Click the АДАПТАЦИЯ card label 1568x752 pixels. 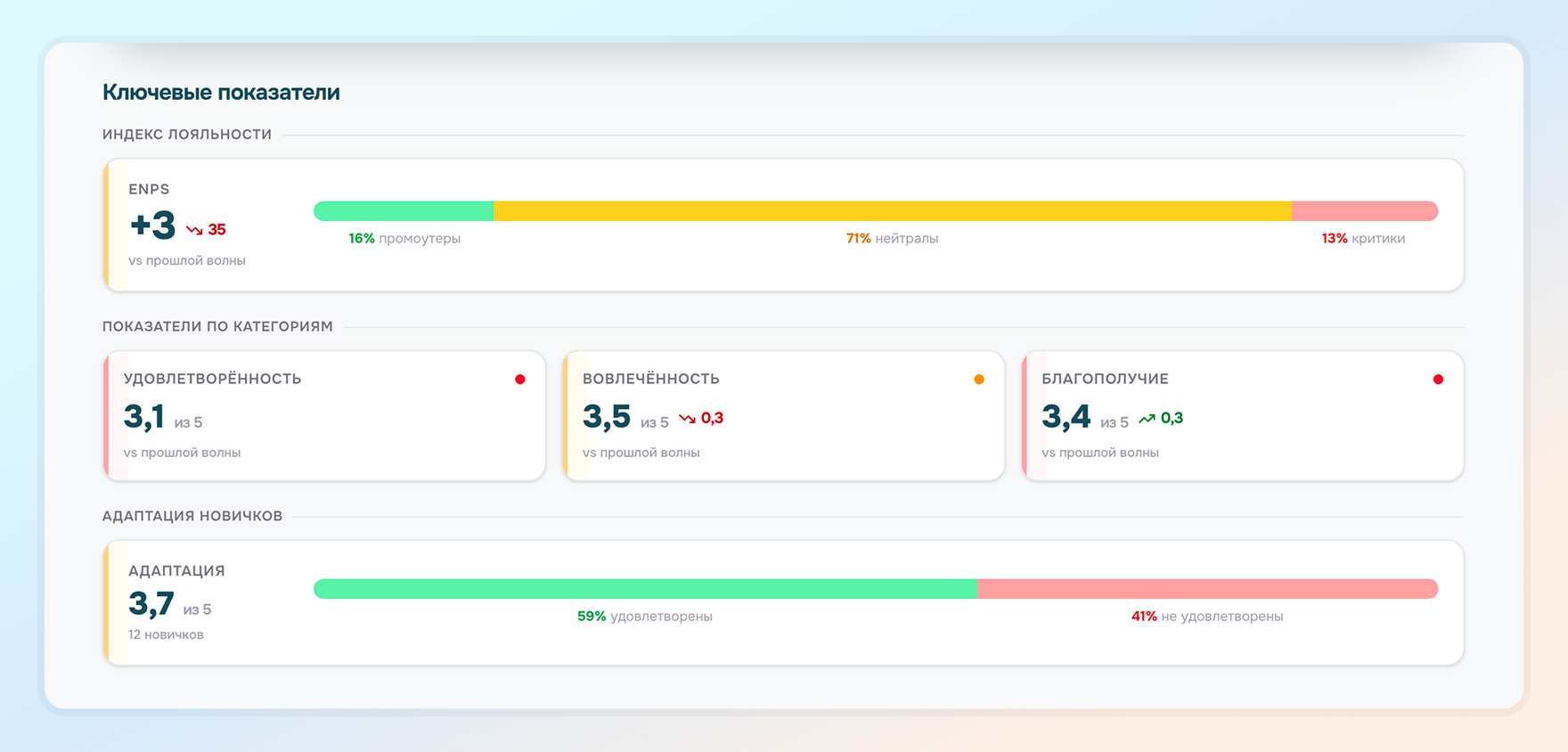tap(176, 571)
